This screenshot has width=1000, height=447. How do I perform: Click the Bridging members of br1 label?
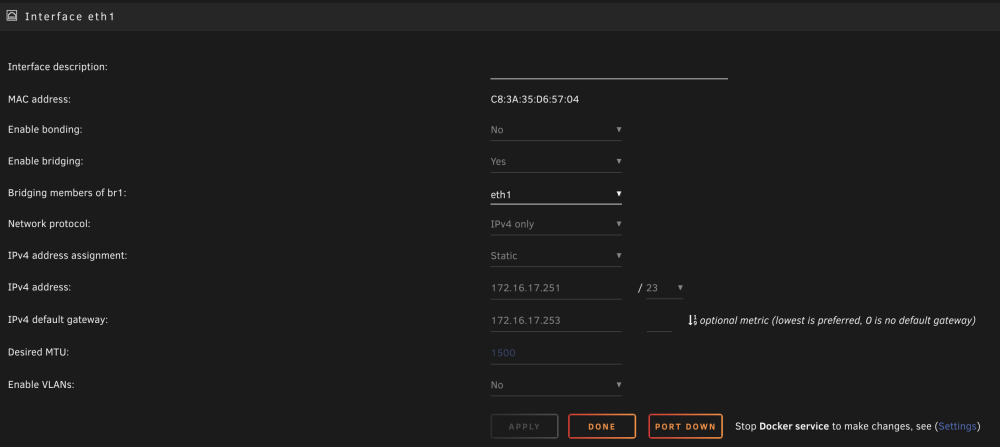coord(67,193)
